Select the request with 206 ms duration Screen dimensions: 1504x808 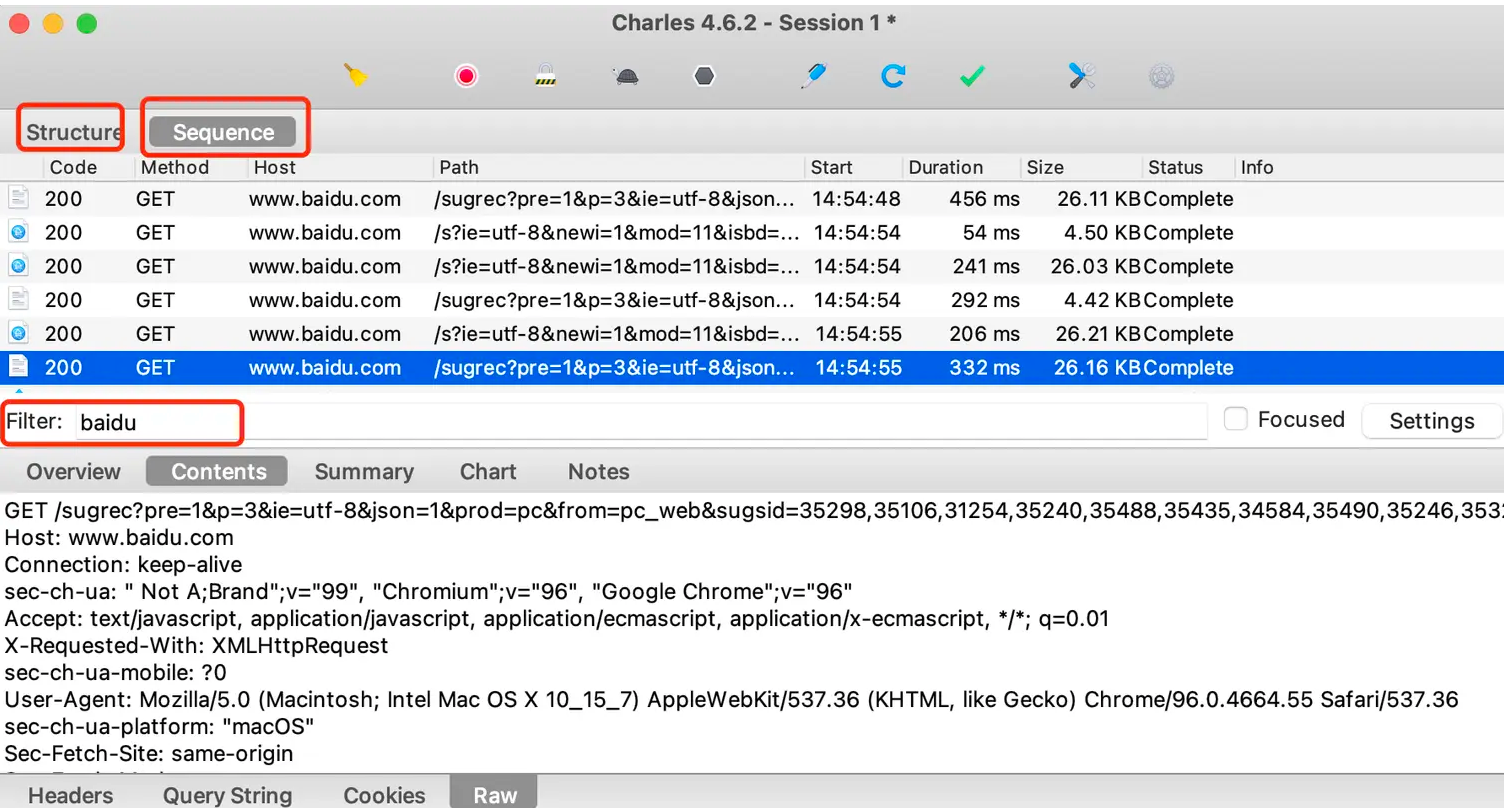752,334
